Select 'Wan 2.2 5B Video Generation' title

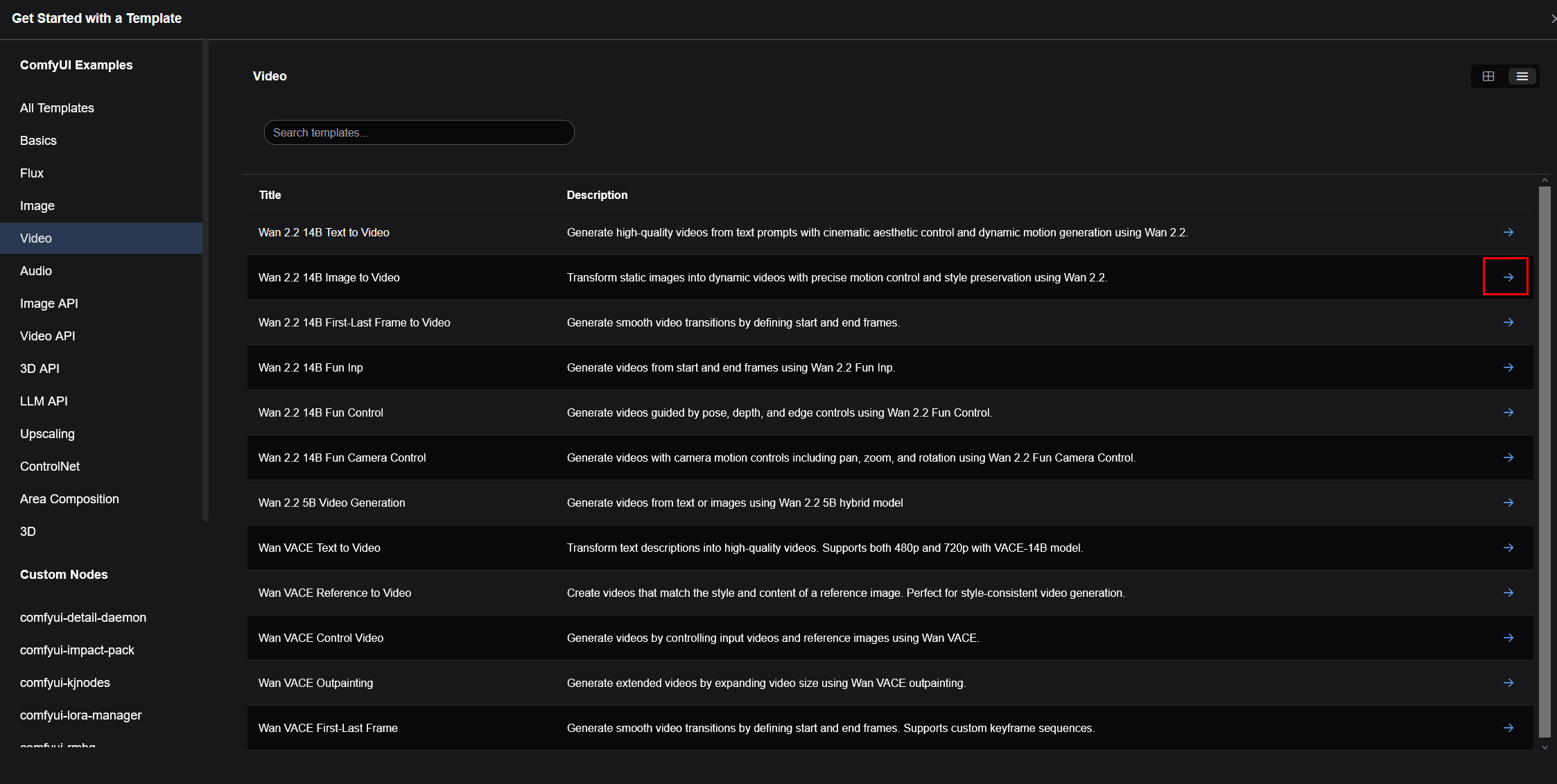[x=332, y=503]
